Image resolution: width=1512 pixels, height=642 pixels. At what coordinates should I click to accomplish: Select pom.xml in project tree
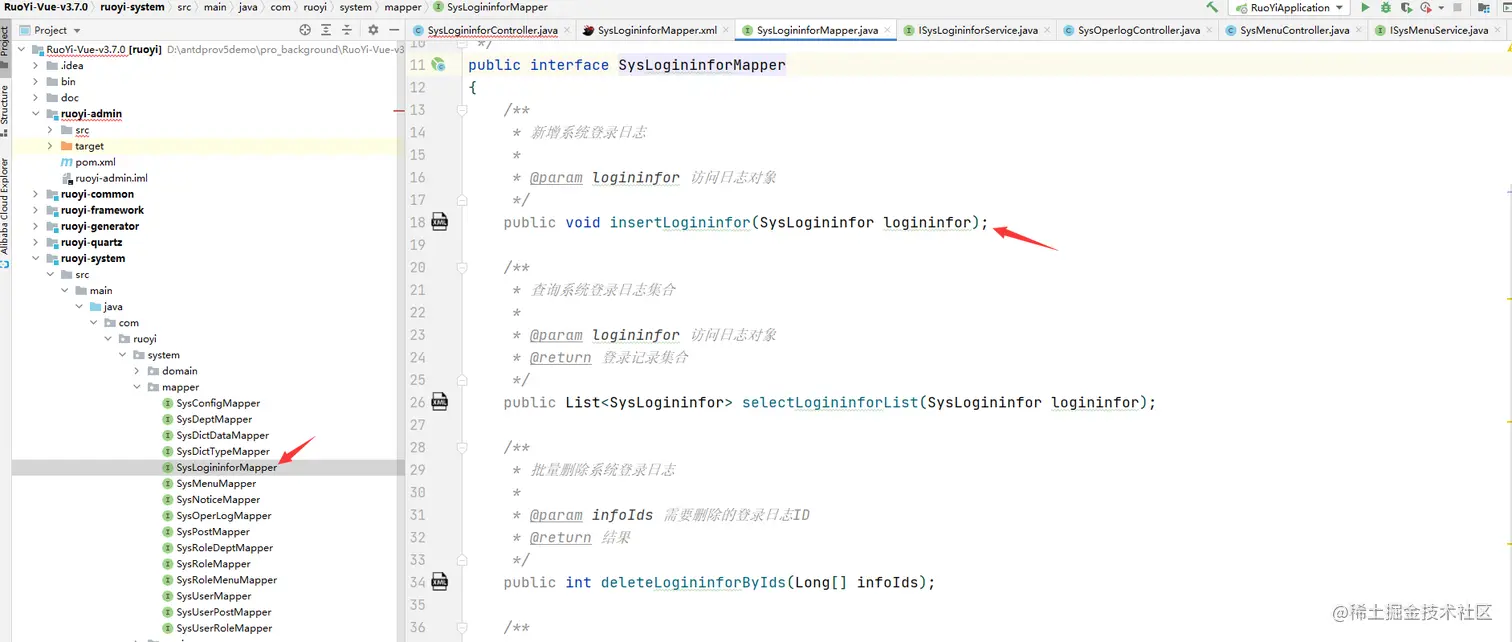[x=95, y=162]
